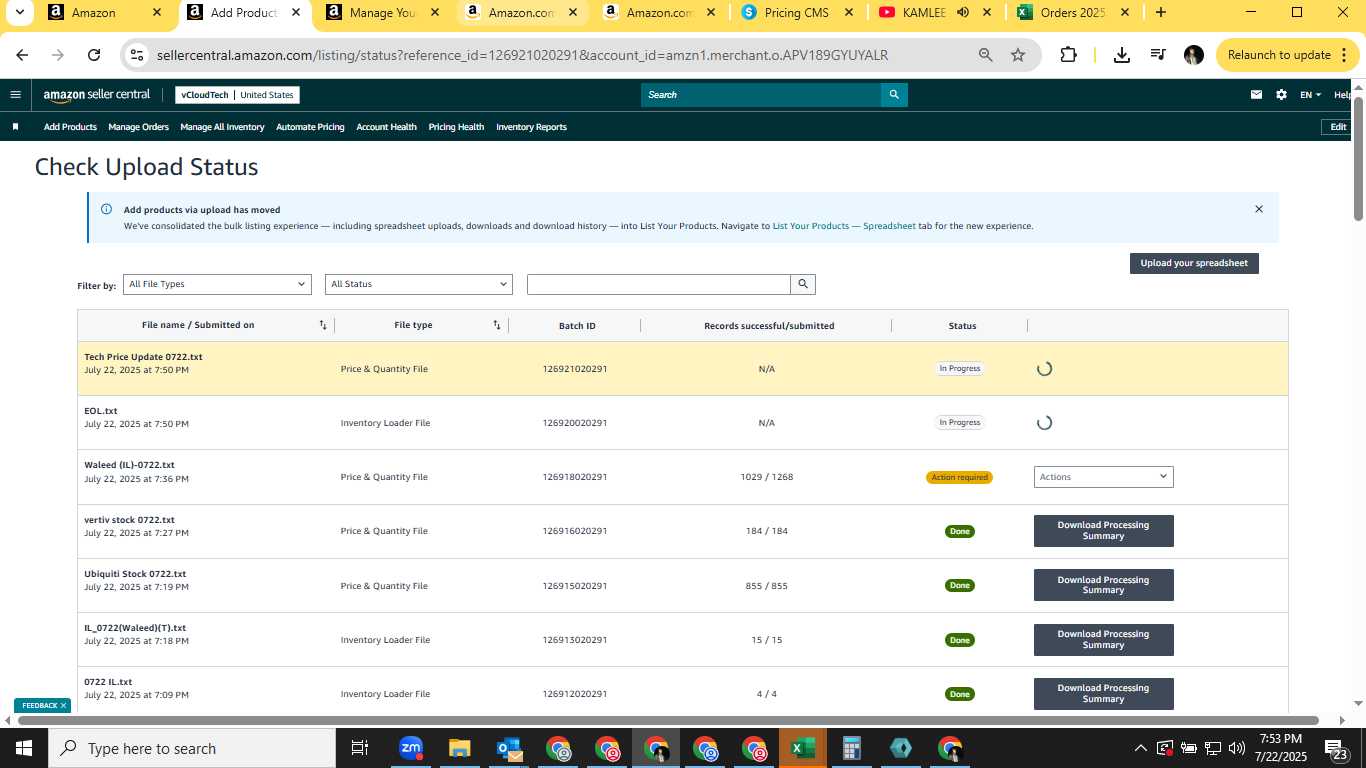Open the notification center with 23 badge

(x=1338, y=749)
